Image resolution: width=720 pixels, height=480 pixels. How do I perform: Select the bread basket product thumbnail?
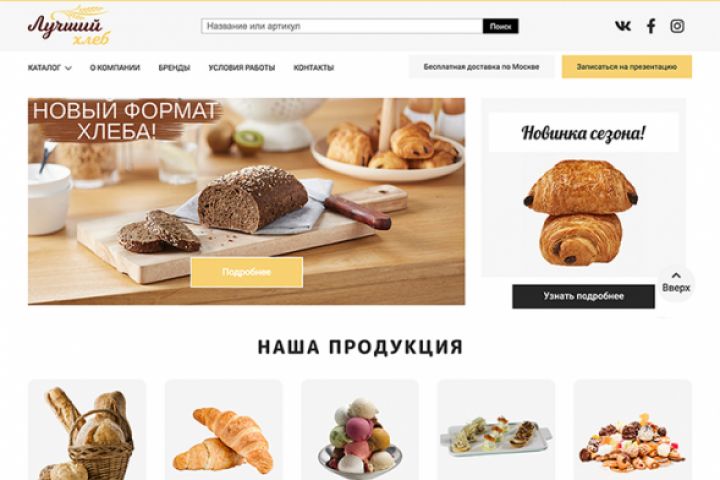click(x=87, y=430)
